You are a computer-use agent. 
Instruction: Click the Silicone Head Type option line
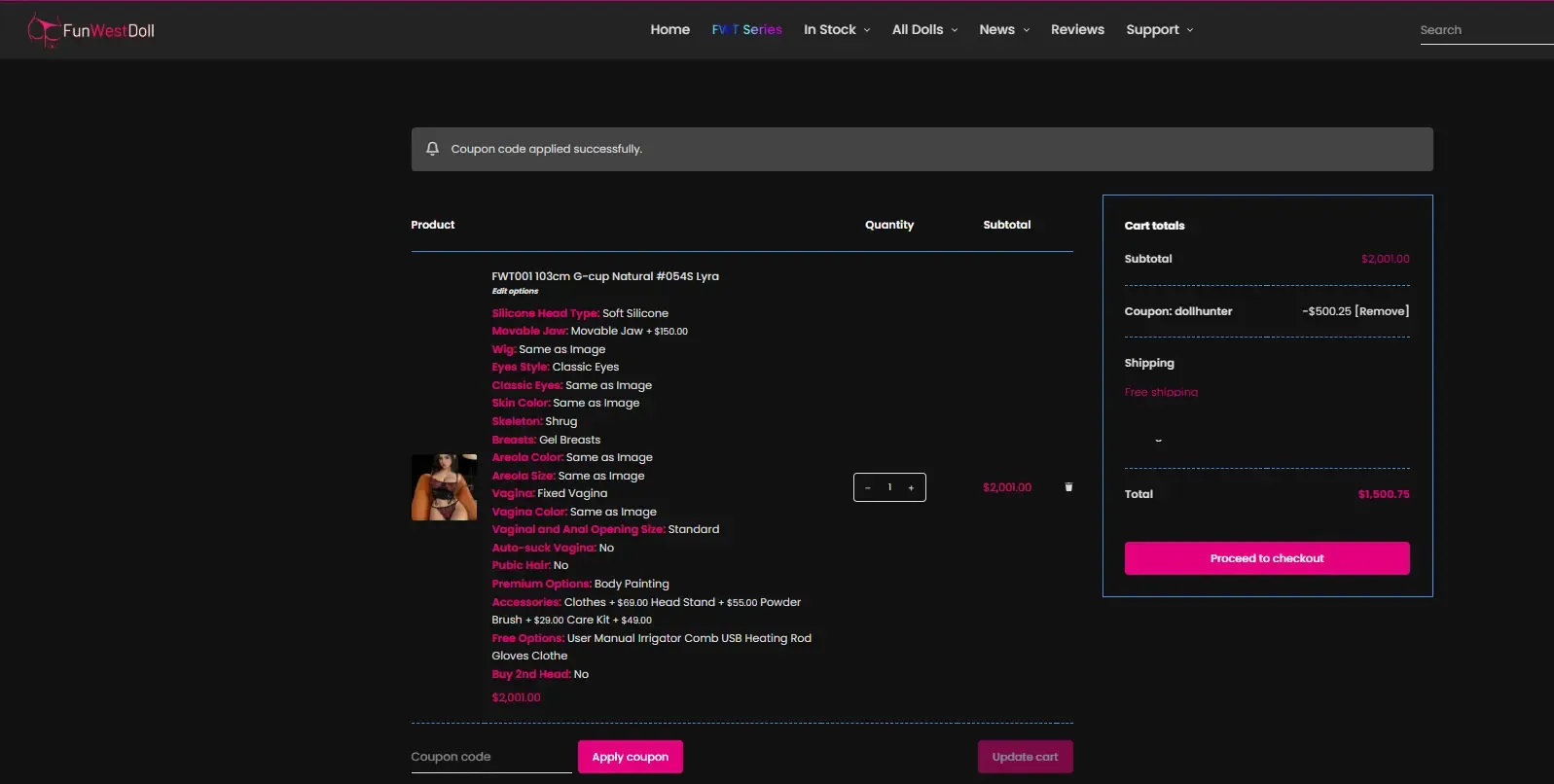pyautogui.click(x=580, y=313)
